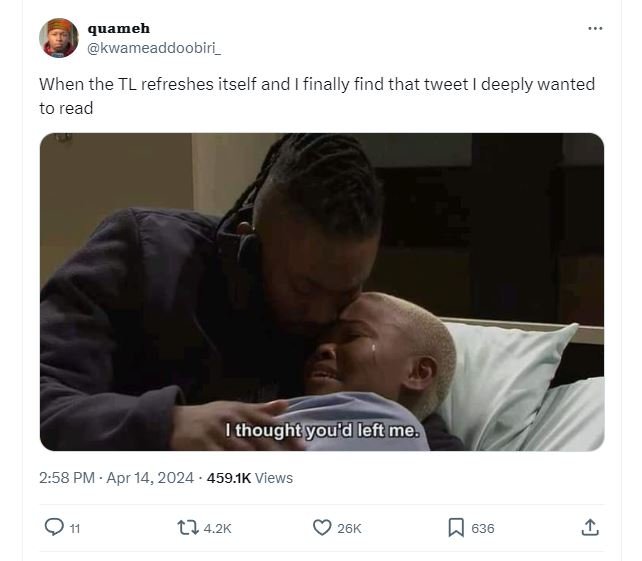Click the 636 bookmarks count
This screenshot has height=561, width=642.
[483, 529]
